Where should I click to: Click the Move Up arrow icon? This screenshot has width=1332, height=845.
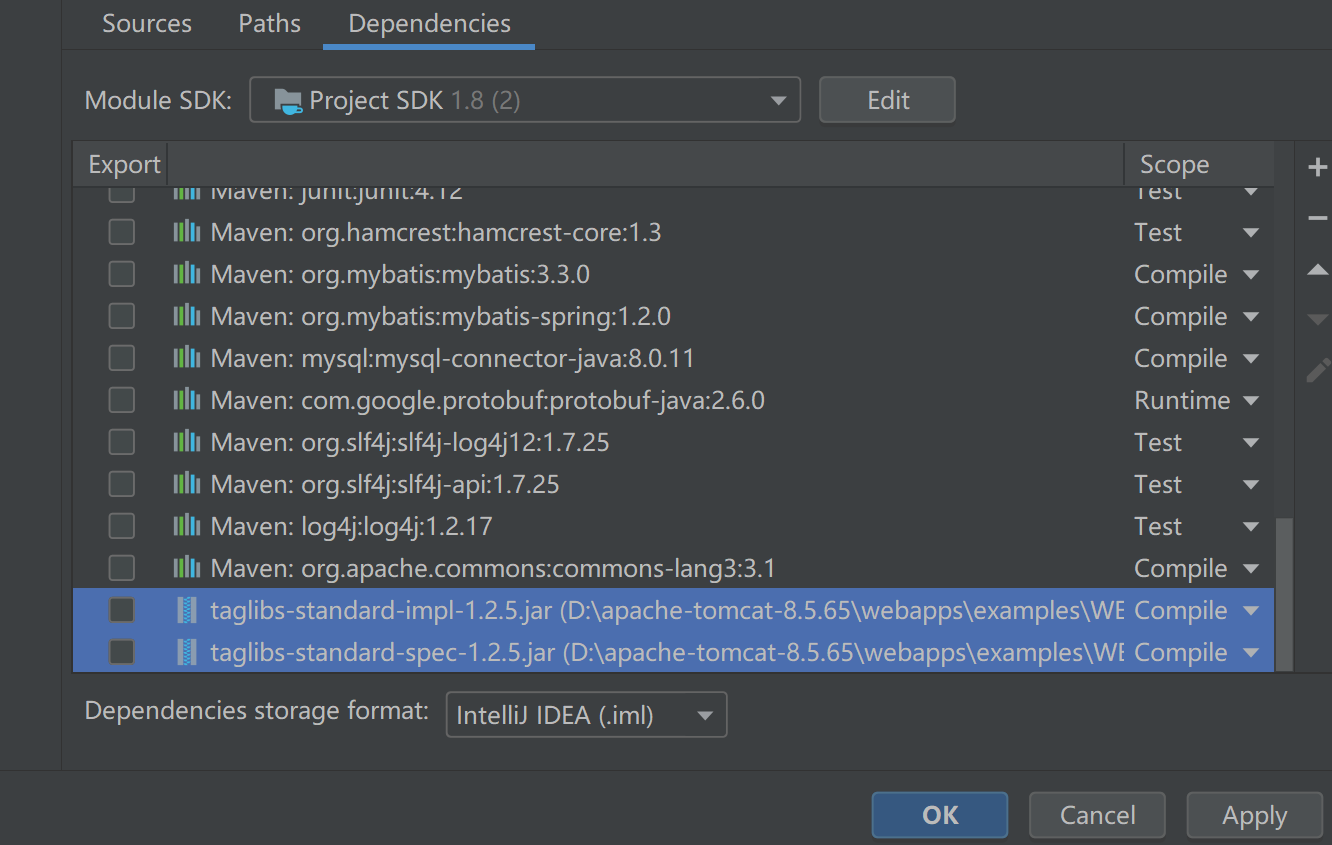(x=1318, y=269)
